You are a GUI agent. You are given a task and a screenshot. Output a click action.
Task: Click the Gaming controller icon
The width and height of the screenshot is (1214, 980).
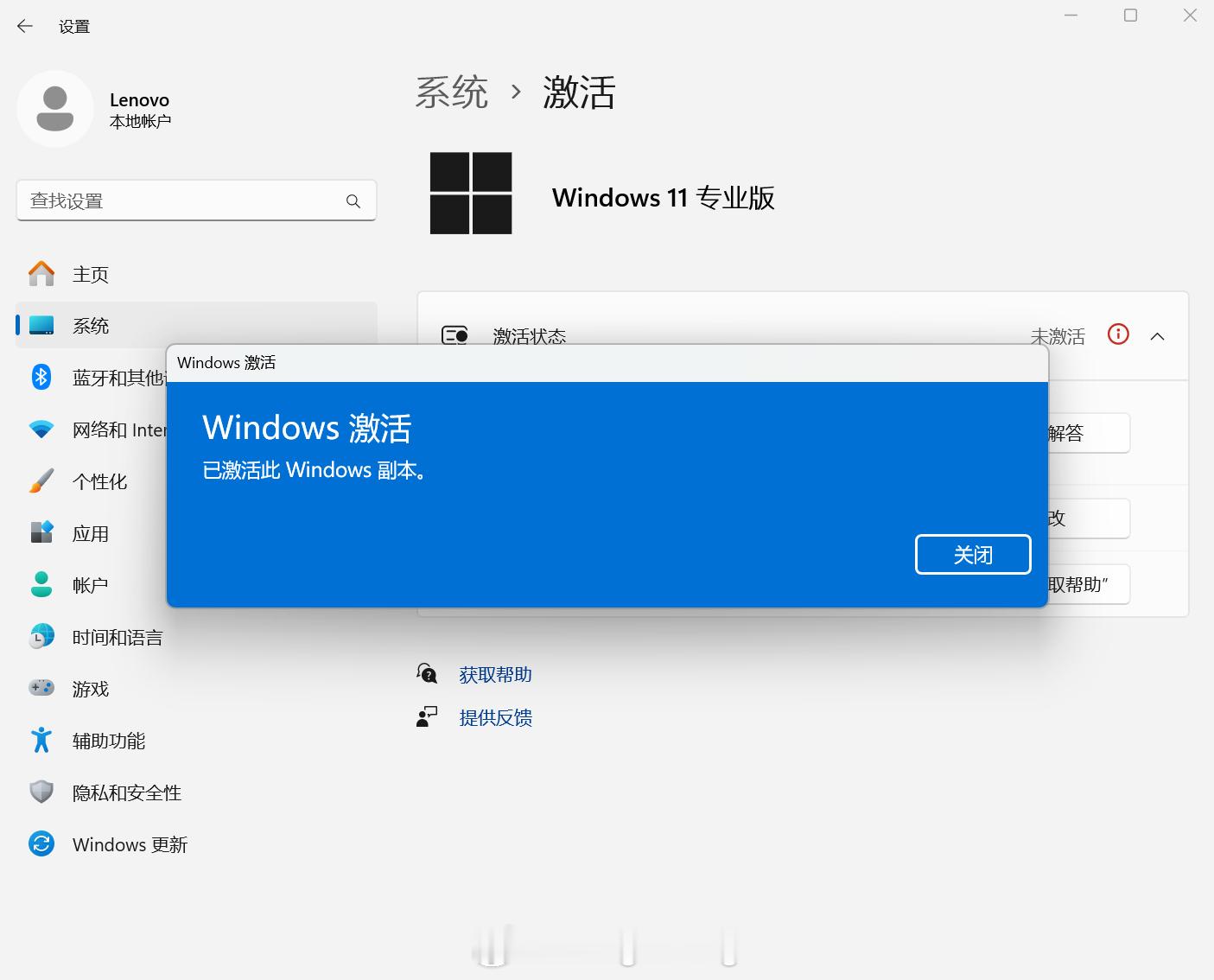[x=41, y=689]
